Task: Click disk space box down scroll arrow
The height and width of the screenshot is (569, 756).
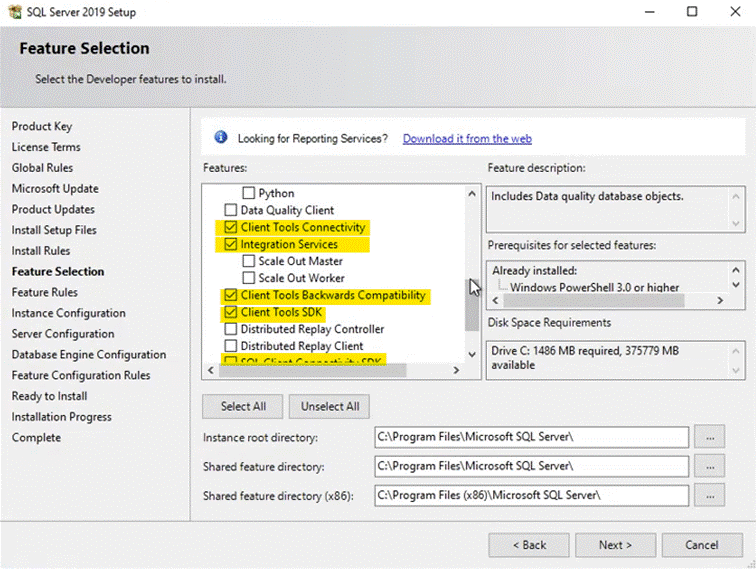Action: pos(736,370)
